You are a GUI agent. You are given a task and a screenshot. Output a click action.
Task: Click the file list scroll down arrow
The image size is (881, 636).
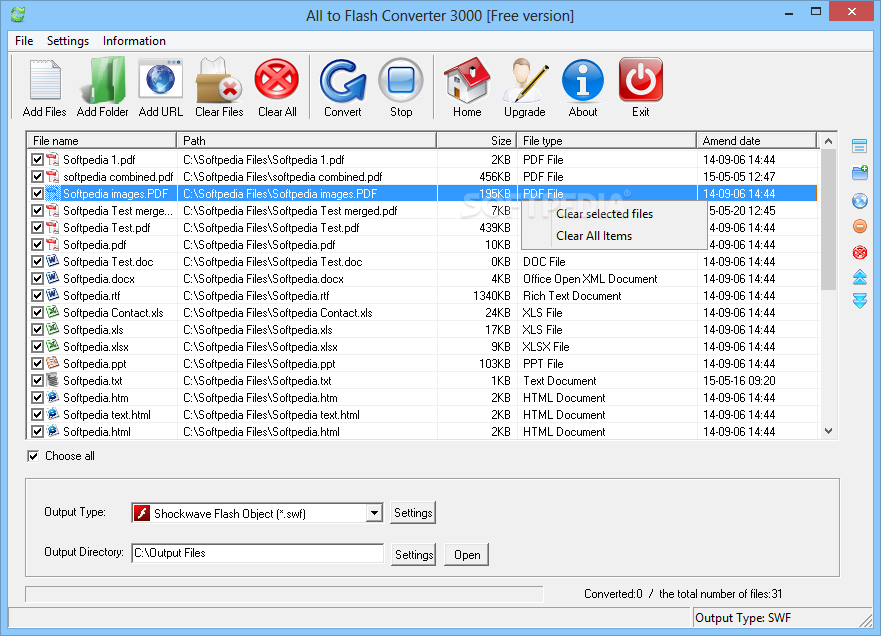click(828, 431)
